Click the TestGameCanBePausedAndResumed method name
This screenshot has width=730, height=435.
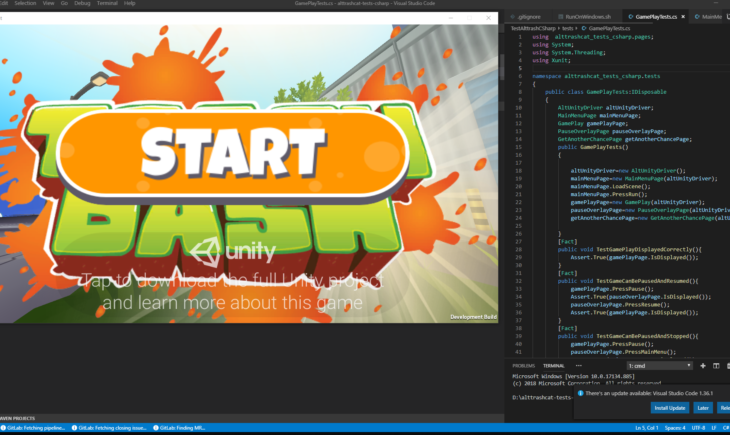pos(644,281)
